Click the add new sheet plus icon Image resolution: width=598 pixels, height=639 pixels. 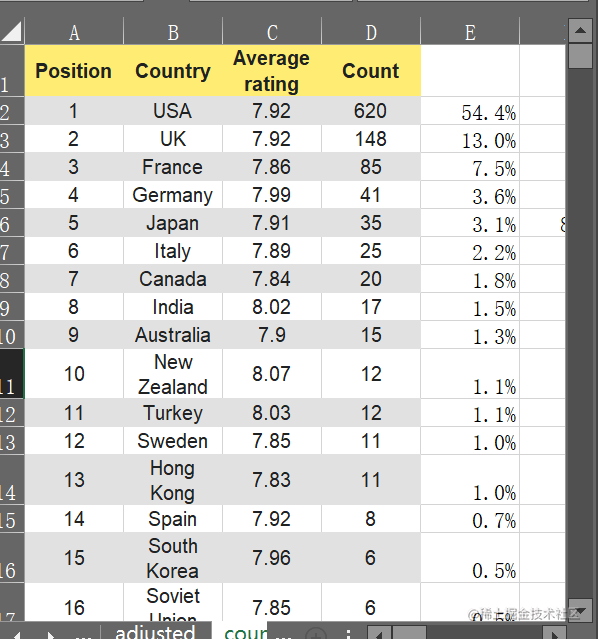click(316, 634)
